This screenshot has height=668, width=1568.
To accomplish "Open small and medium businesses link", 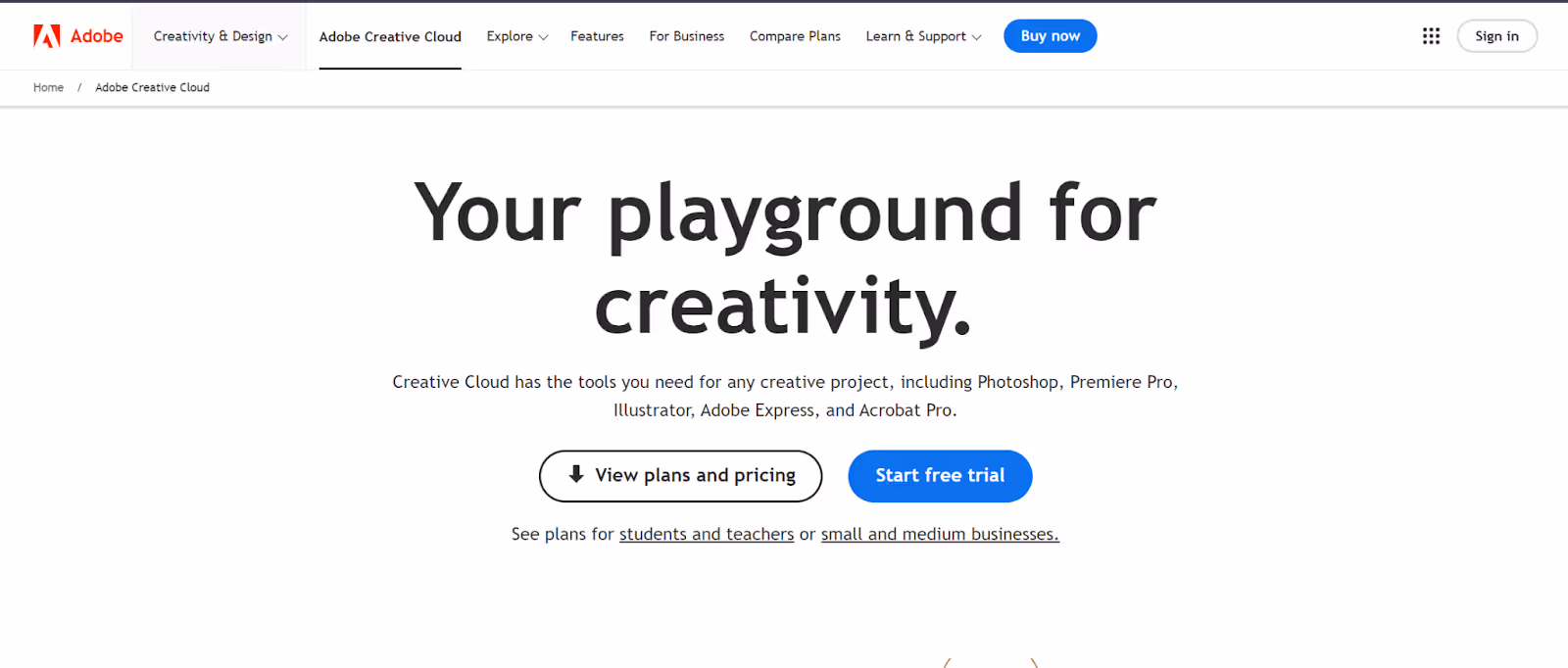I will click(940, 534).
